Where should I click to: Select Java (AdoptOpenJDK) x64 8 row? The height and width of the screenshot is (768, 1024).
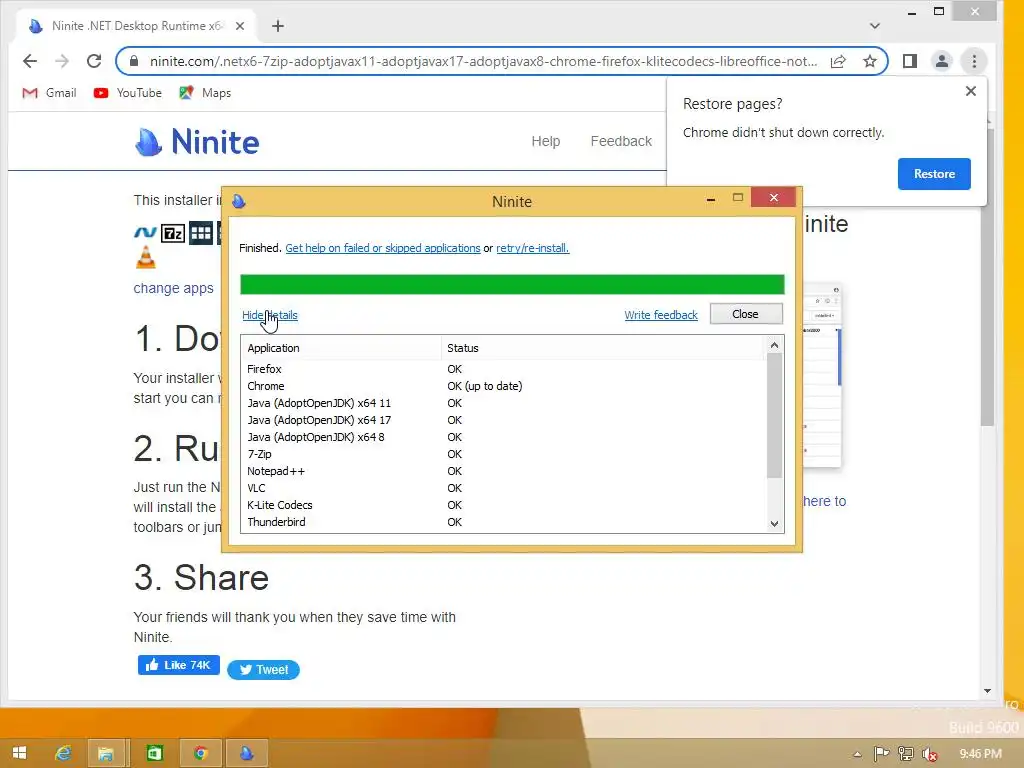(x=504, y=437)
